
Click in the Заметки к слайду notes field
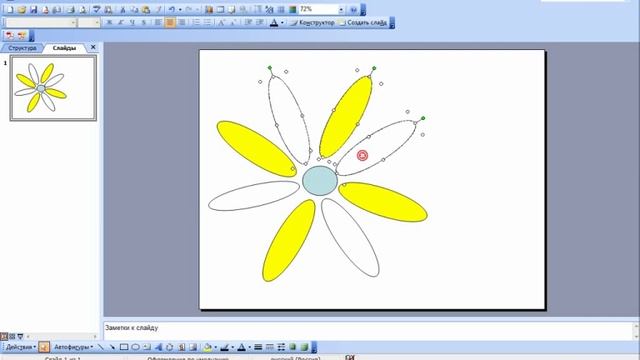pyautogui.click(x=369, y=331)
